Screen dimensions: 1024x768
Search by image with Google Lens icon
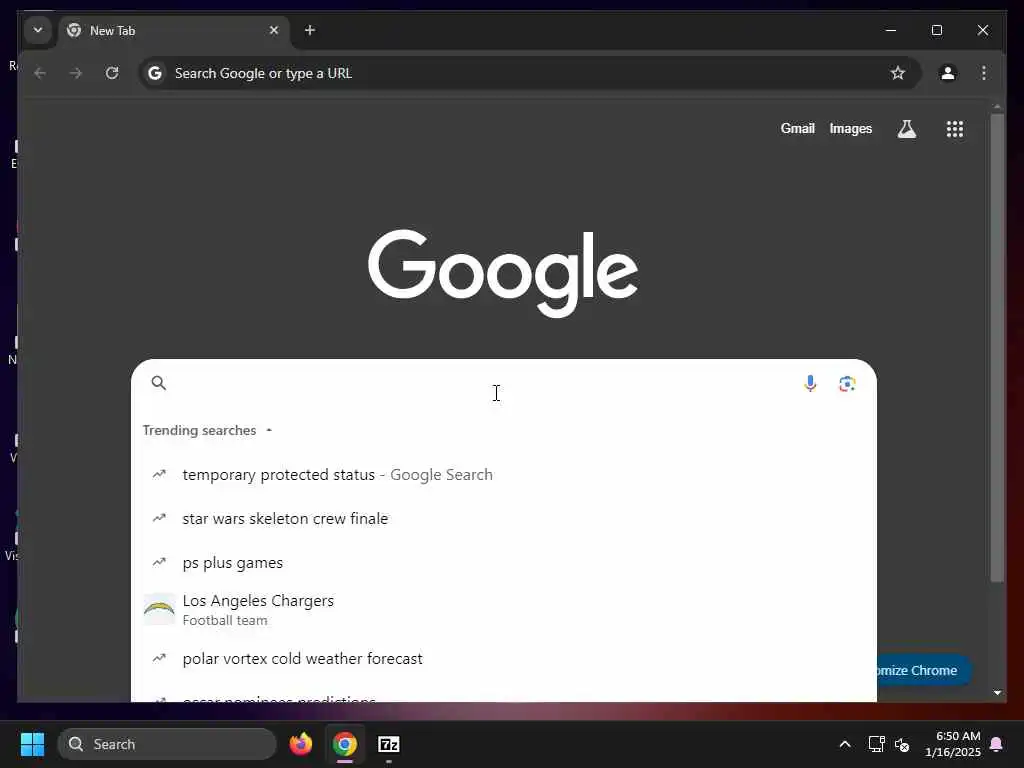[x=847, y=383]
